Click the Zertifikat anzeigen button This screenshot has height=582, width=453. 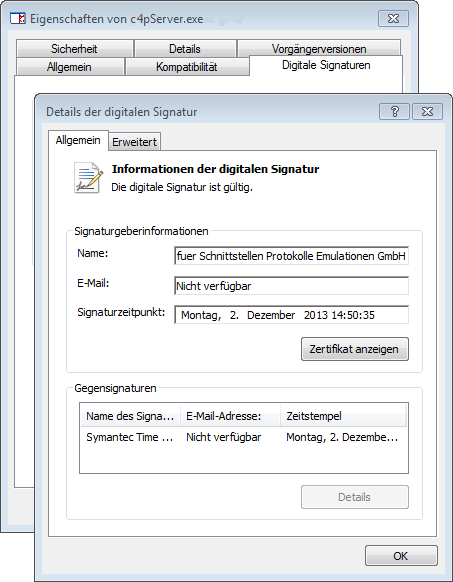pos(355,349)
